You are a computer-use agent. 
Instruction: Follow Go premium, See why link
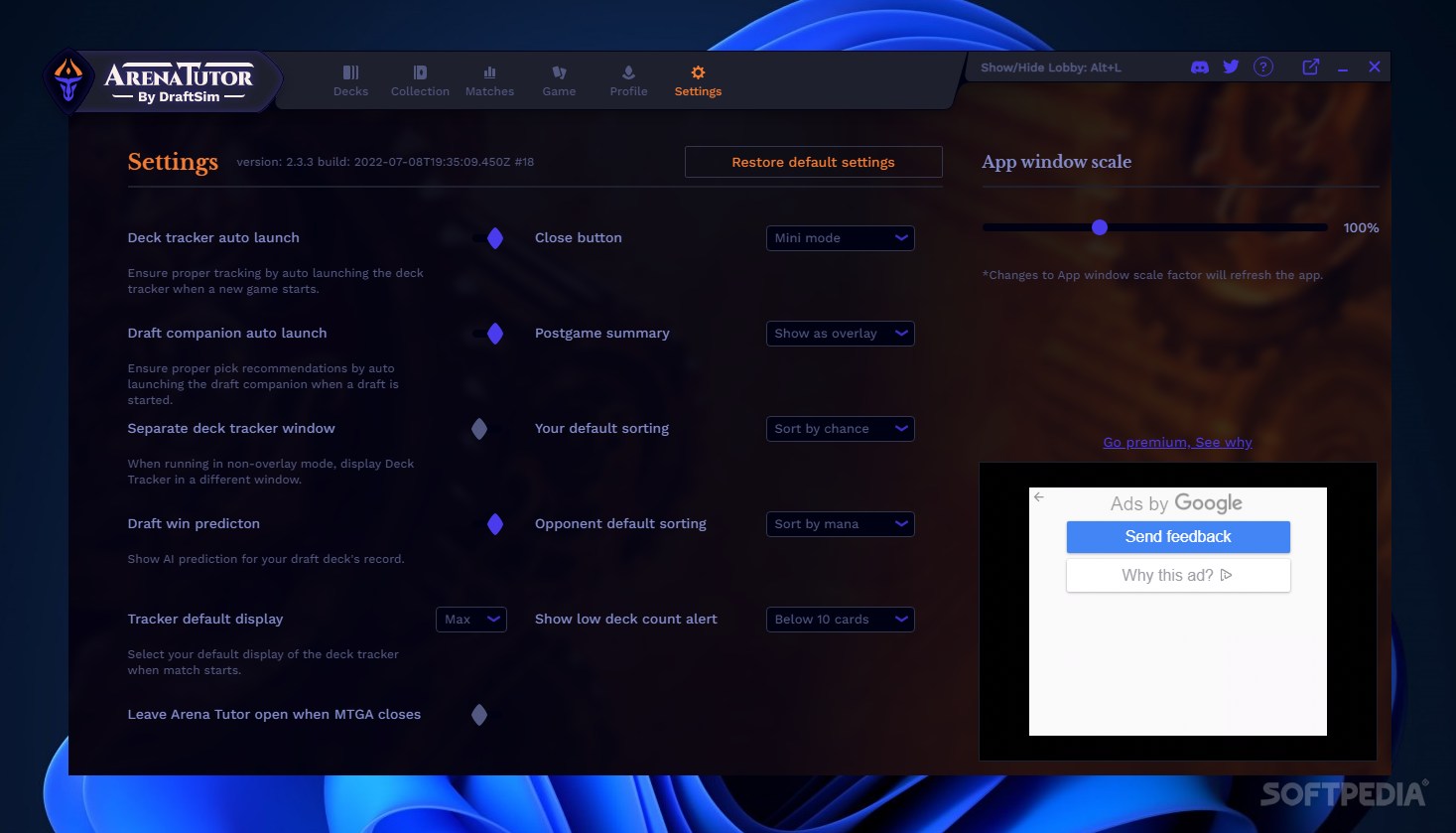pyautogui.click(x=1177, y=443)
